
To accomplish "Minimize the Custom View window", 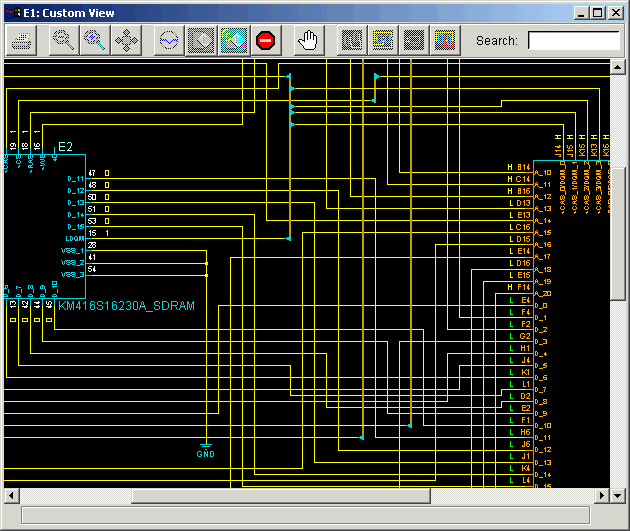I will [x=581, y=13].
